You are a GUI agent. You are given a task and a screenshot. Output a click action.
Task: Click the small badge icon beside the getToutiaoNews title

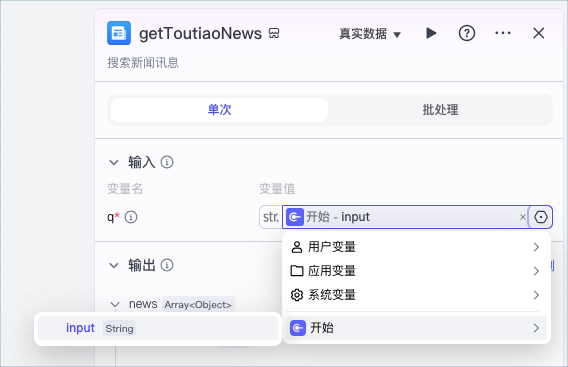tap(274, 33)
